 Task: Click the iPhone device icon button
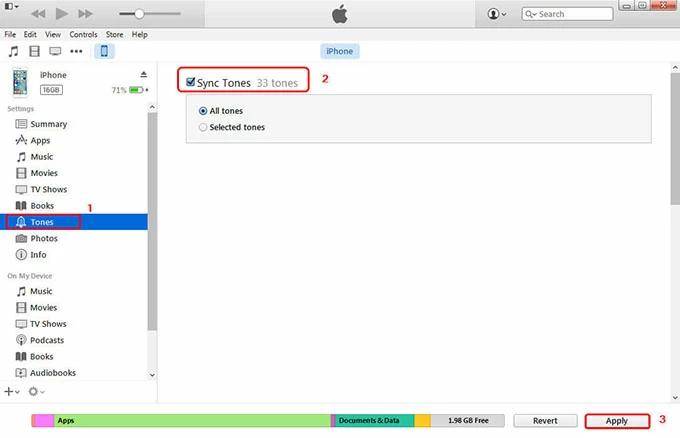103,51
